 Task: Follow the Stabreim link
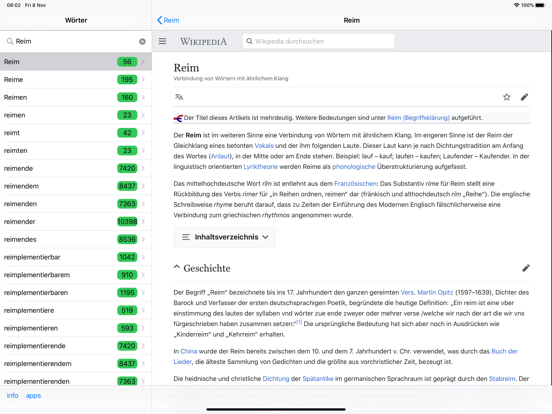tap(502, 378)
